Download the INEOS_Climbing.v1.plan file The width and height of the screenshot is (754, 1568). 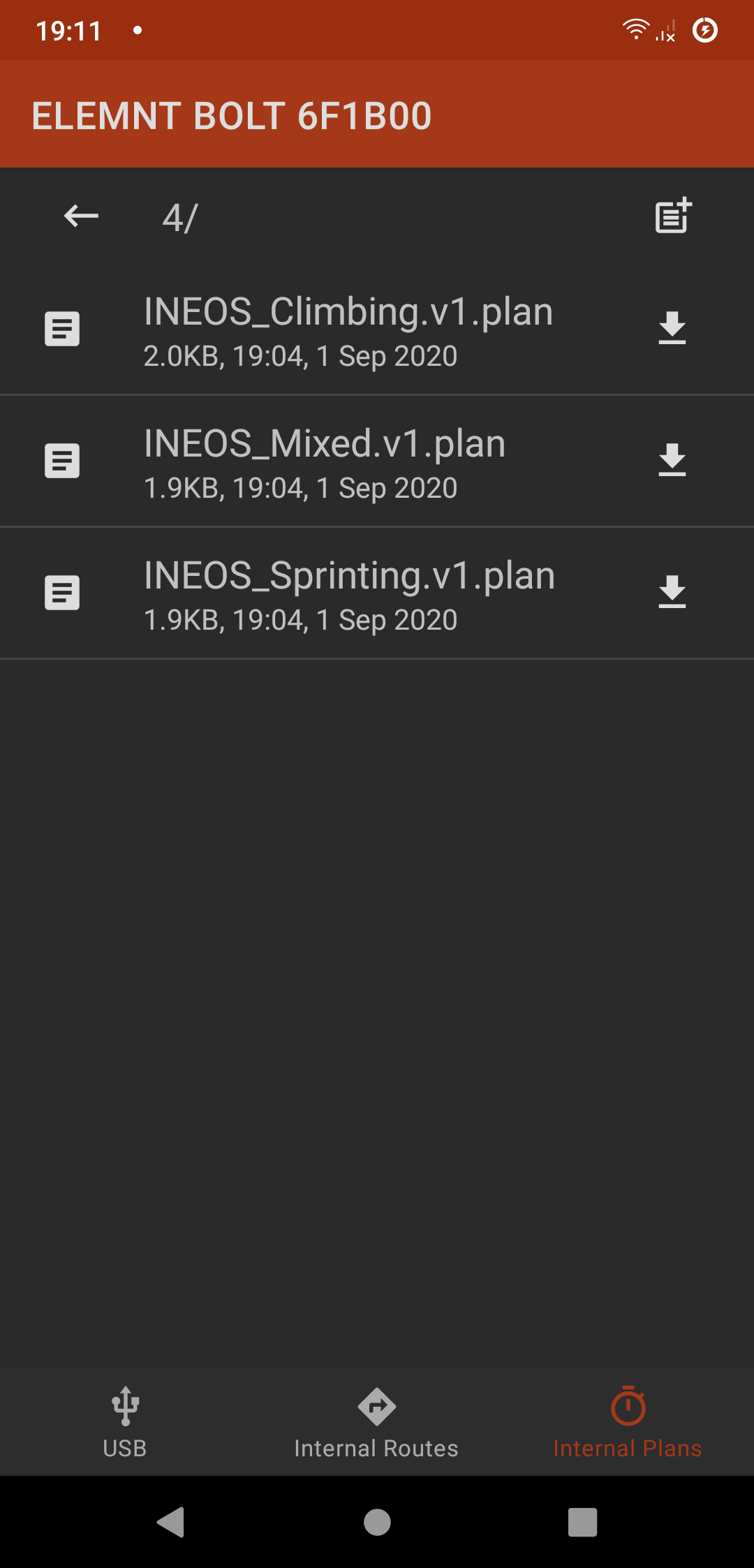[672, 329]
